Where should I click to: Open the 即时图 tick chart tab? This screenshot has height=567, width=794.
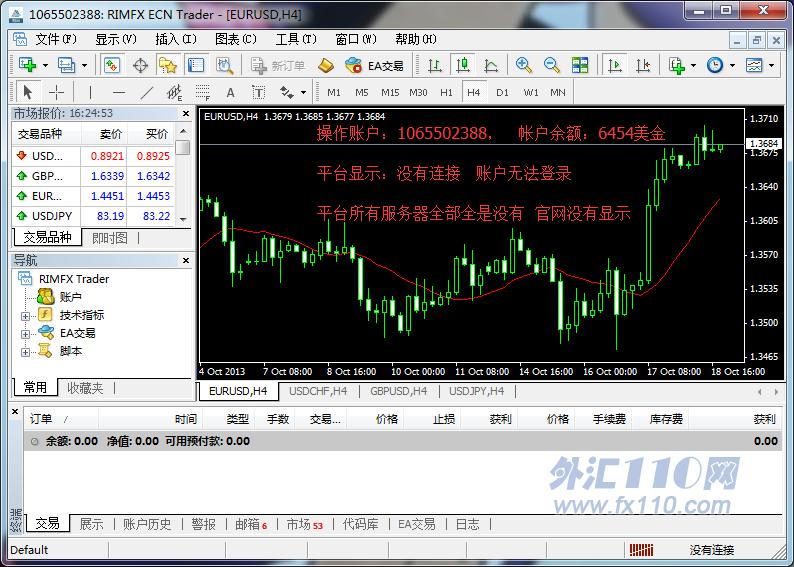point(109,237)
